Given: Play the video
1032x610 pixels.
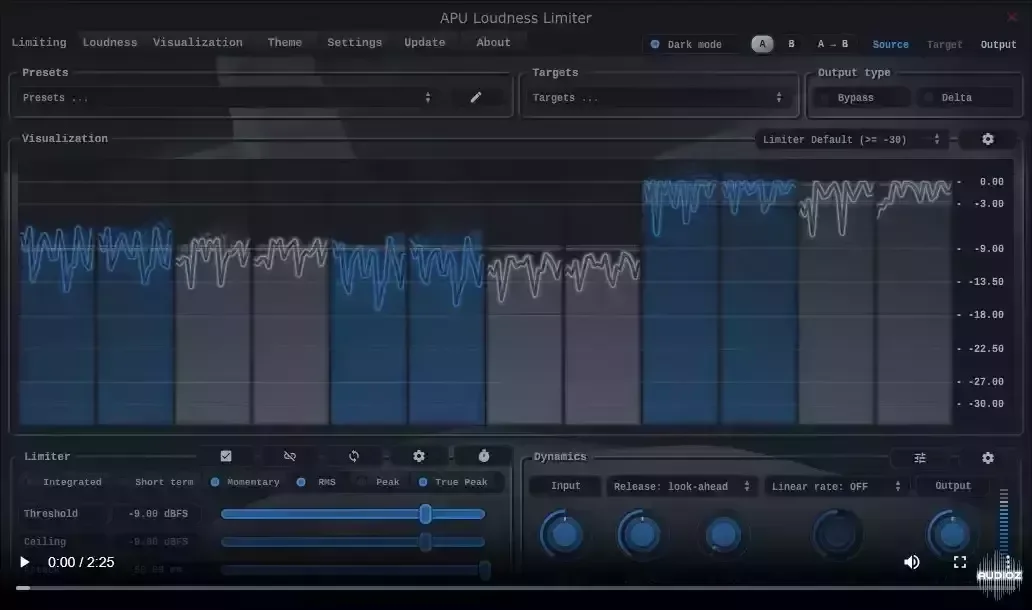Looking at the screenshot, I should point(24,562).
